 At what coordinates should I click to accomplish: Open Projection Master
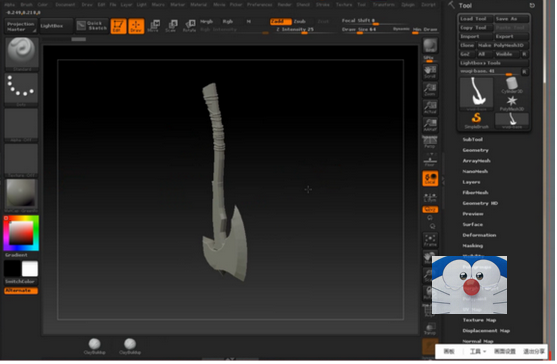(x=21, y=26)
